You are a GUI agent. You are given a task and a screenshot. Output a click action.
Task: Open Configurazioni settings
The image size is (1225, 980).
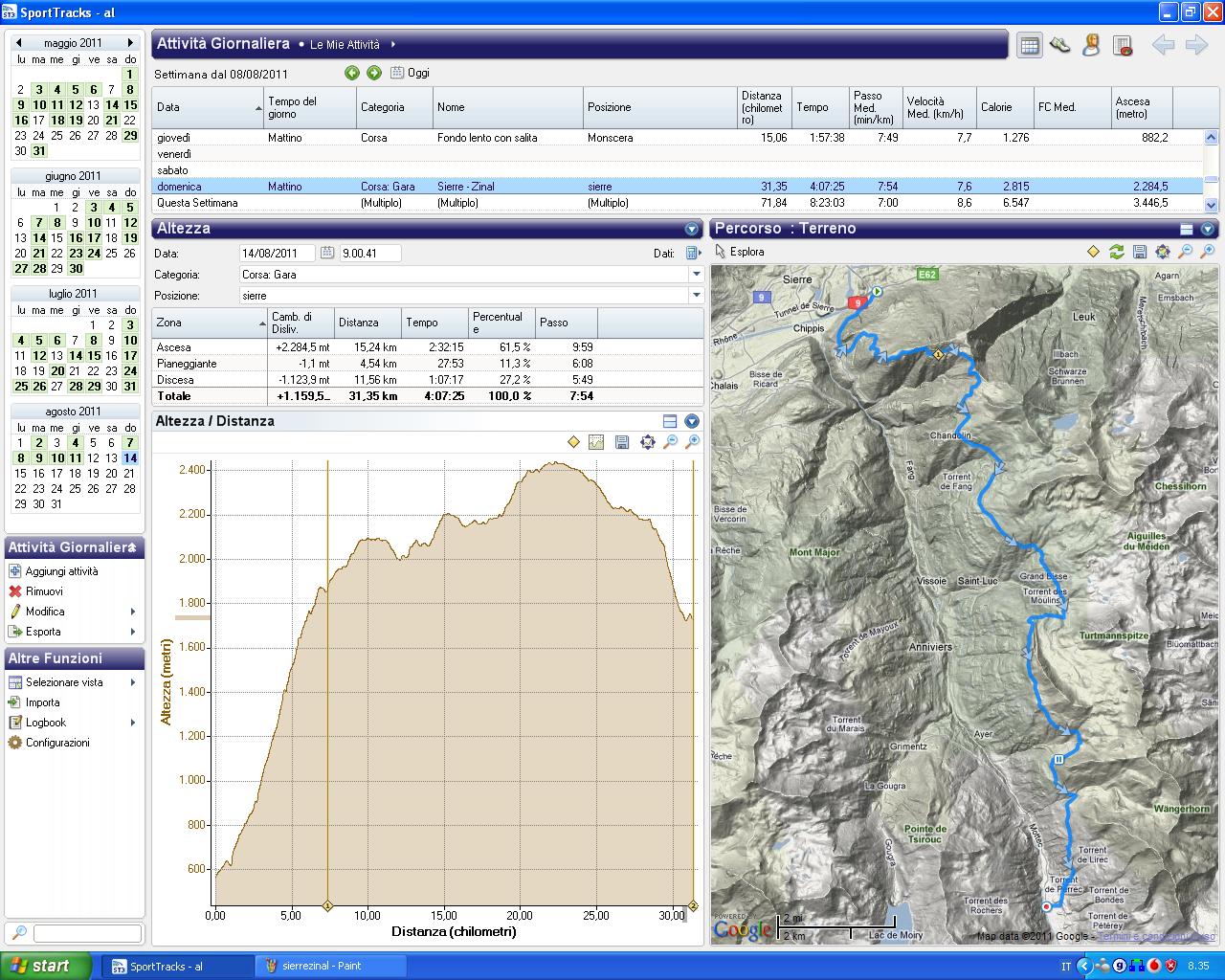57,743
